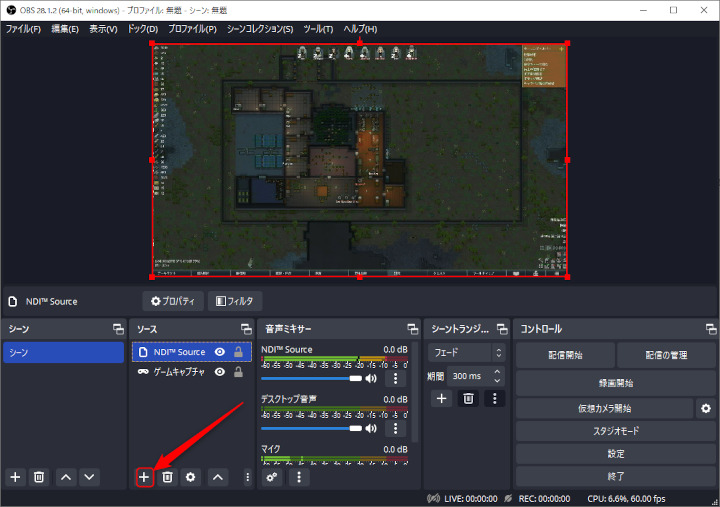Click the audio mixer vertical scrollbar
Screen dimensions: 720x507
[415, 392]
